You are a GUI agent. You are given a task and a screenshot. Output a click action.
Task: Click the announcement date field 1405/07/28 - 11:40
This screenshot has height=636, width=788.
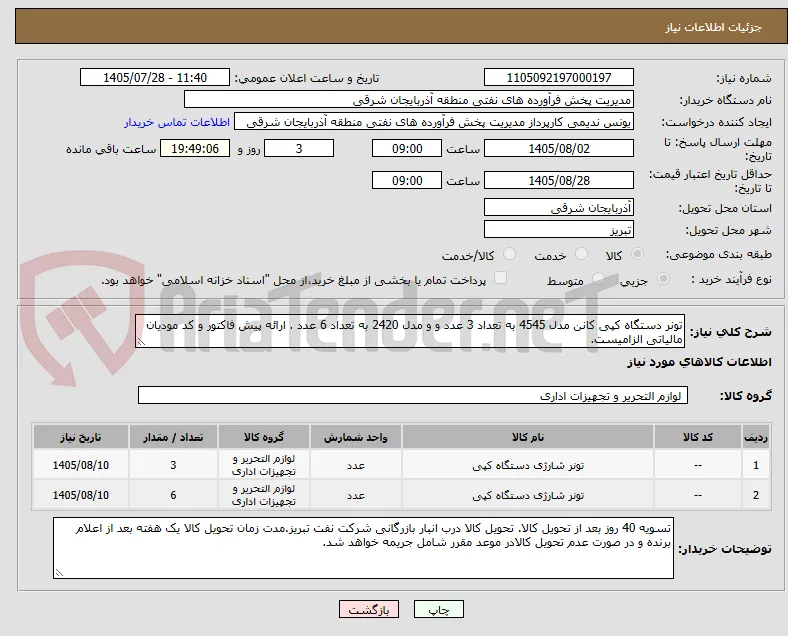[155, 77]
